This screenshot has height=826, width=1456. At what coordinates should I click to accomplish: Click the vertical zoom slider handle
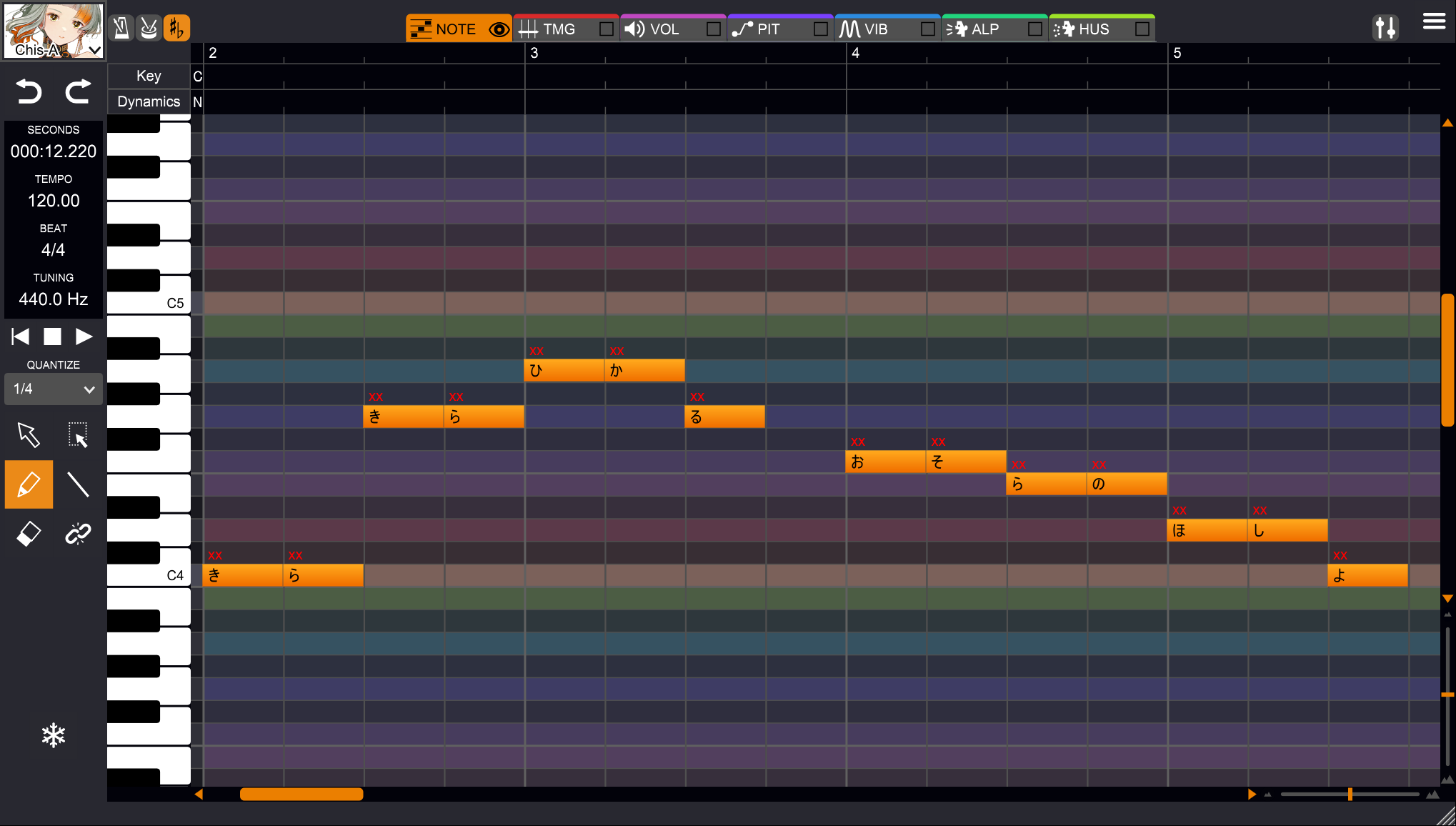point(1448,695)
